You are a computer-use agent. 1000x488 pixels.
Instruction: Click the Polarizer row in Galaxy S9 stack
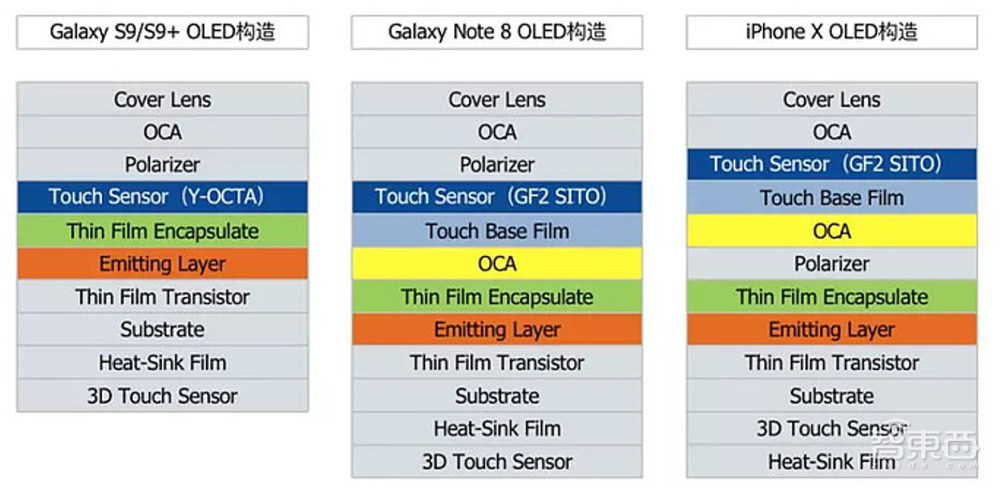162,165
